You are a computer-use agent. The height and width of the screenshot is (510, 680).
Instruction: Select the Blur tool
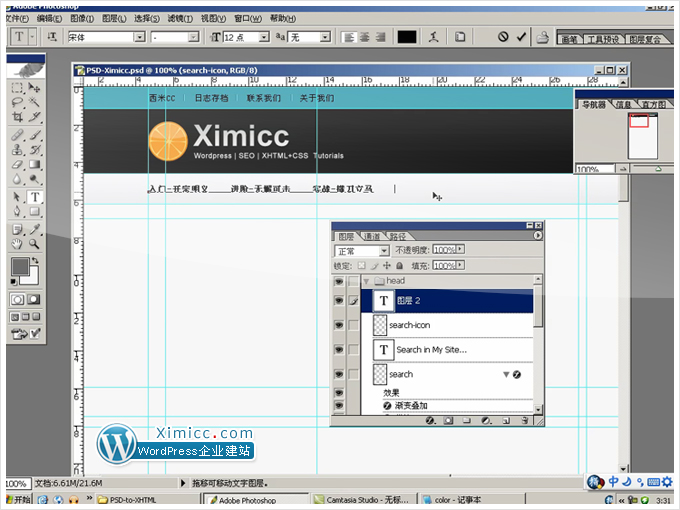pyautogui.click(x=17, y=179)
